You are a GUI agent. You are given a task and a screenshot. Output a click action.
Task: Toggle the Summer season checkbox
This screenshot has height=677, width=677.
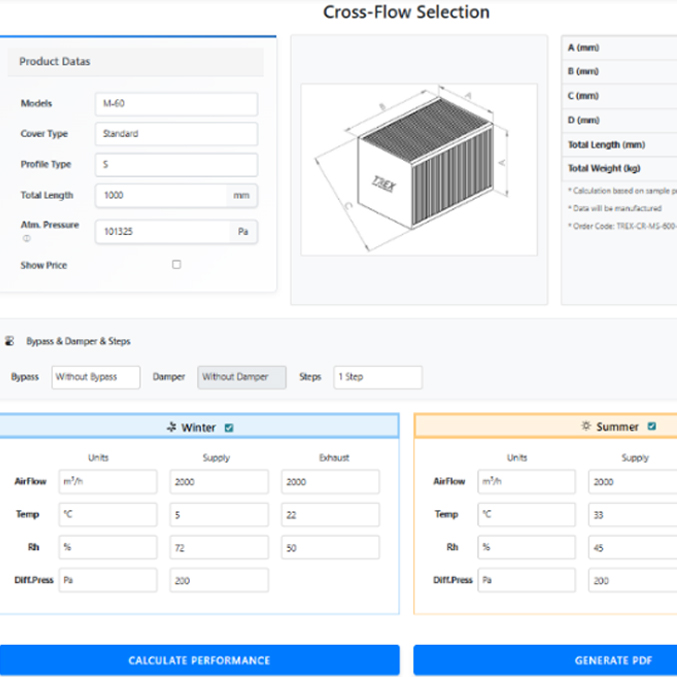(x=652, y=427)
